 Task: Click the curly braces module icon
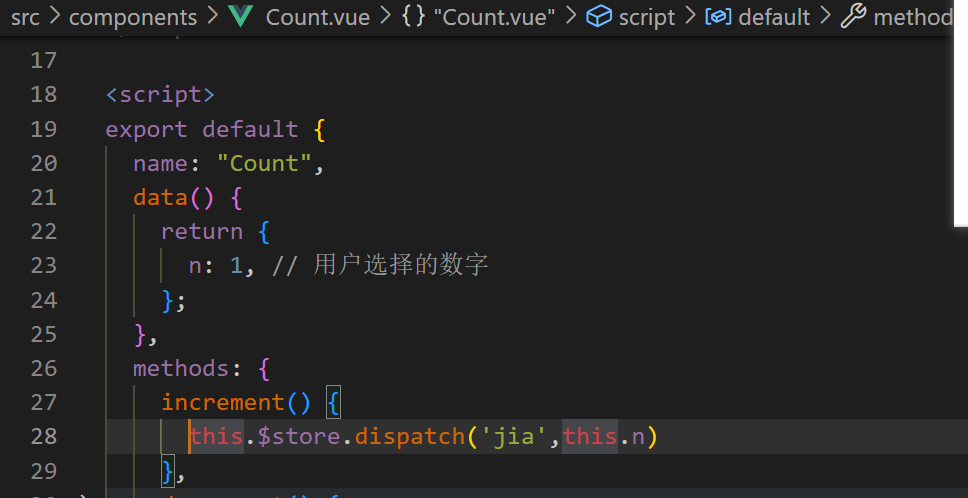[x=414, y=17]
